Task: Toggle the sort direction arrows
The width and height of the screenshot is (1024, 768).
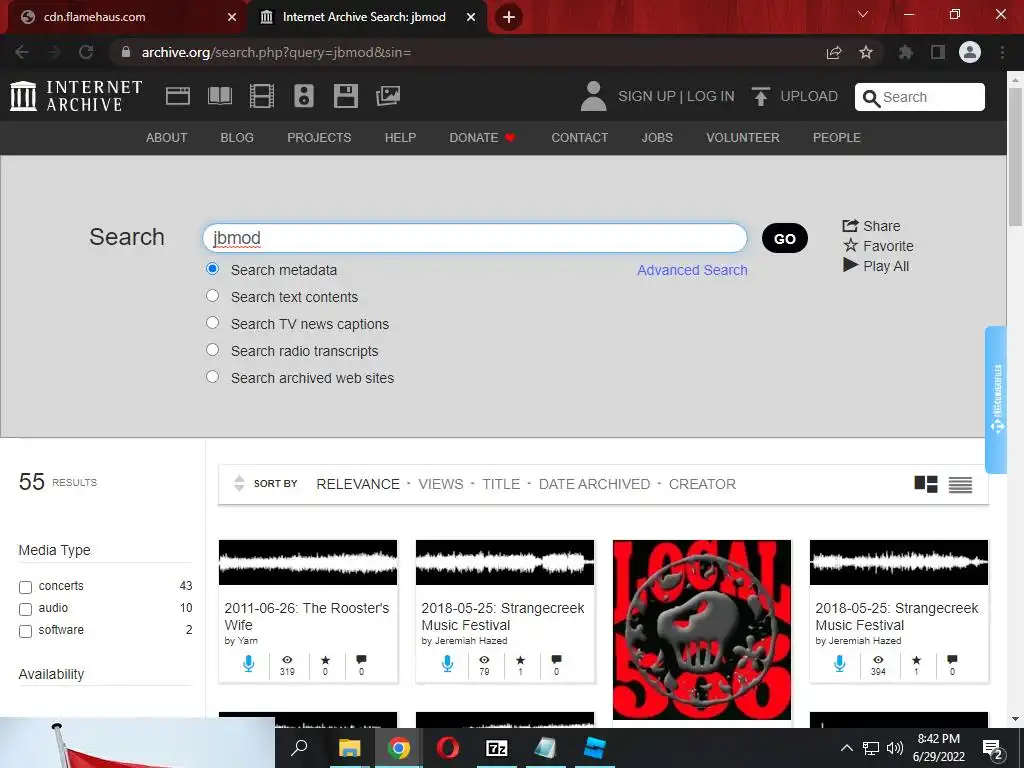Action: tap(239, 483)
